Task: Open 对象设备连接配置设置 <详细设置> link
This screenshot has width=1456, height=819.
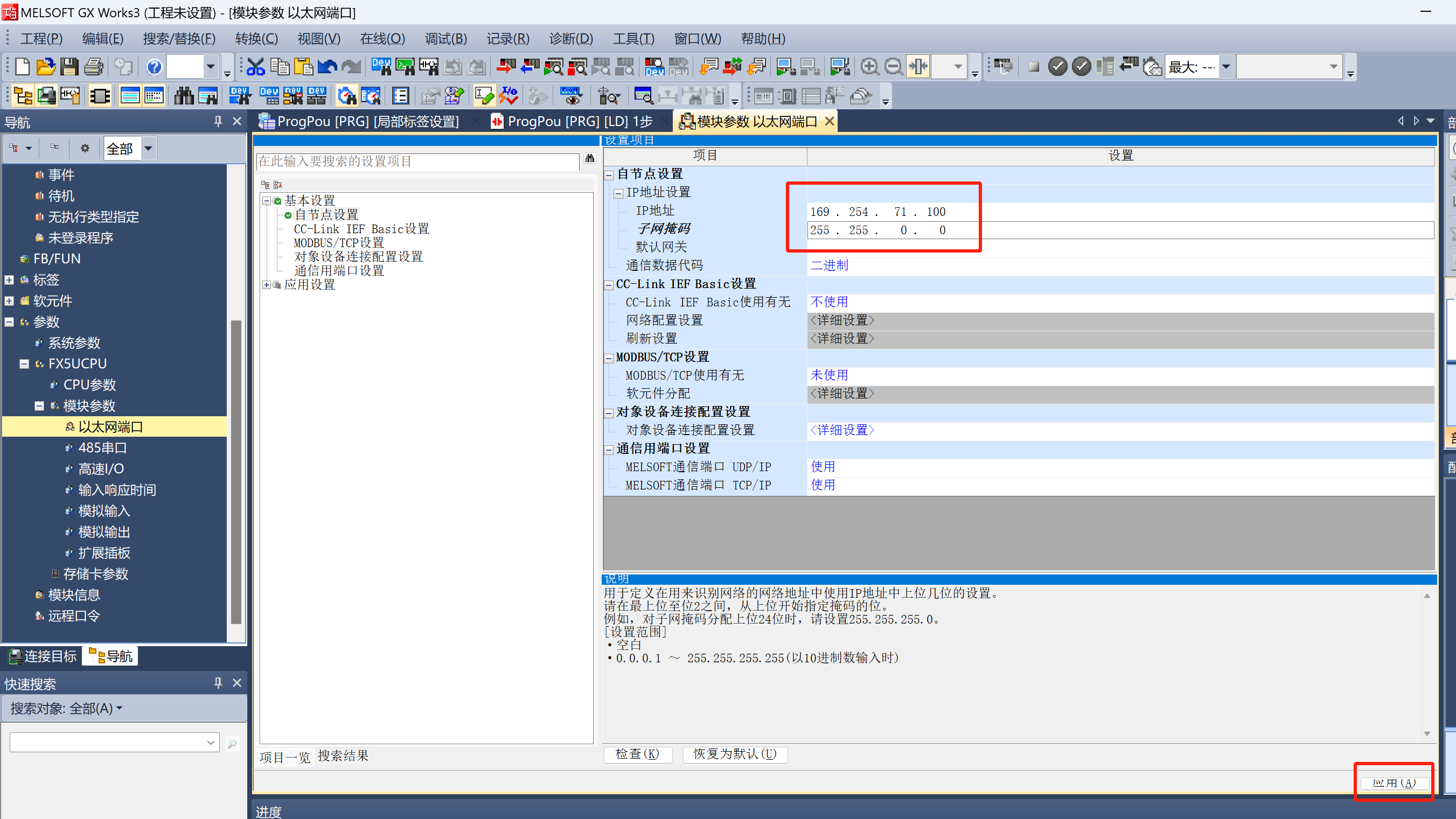Action: coord(842,430)
